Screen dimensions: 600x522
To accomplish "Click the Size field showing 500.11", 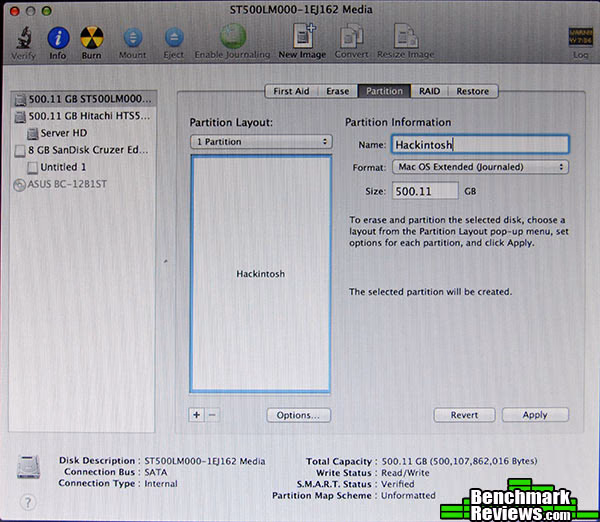I will (425, 191).
